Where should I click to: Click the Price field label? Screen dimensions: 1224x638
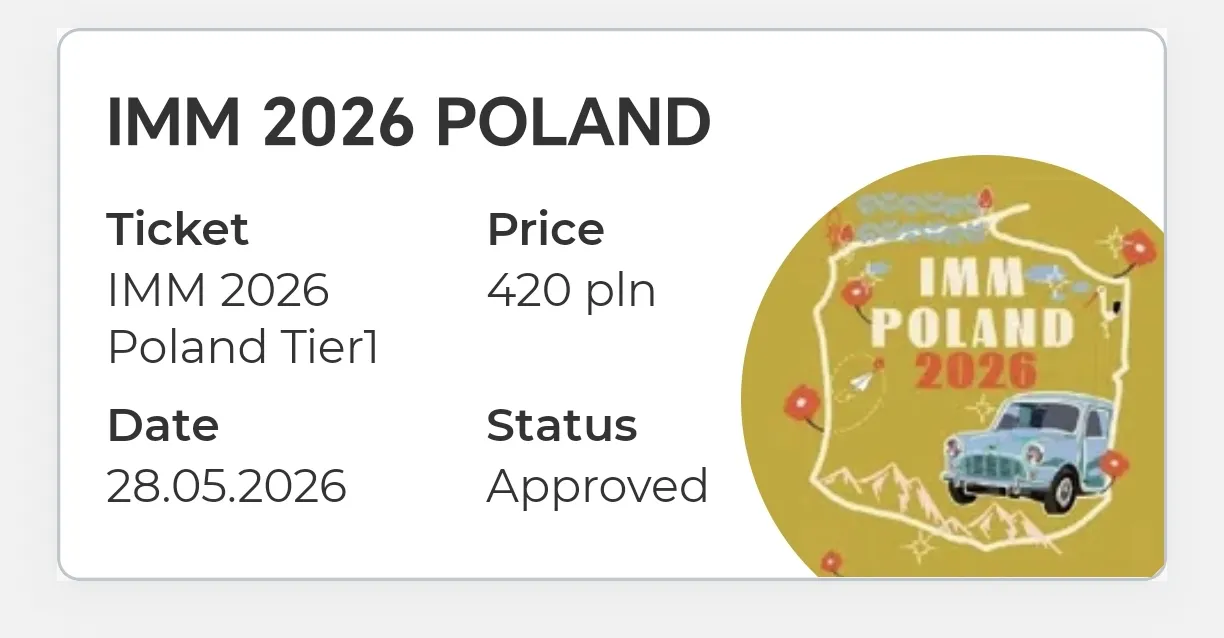(545, 229)
